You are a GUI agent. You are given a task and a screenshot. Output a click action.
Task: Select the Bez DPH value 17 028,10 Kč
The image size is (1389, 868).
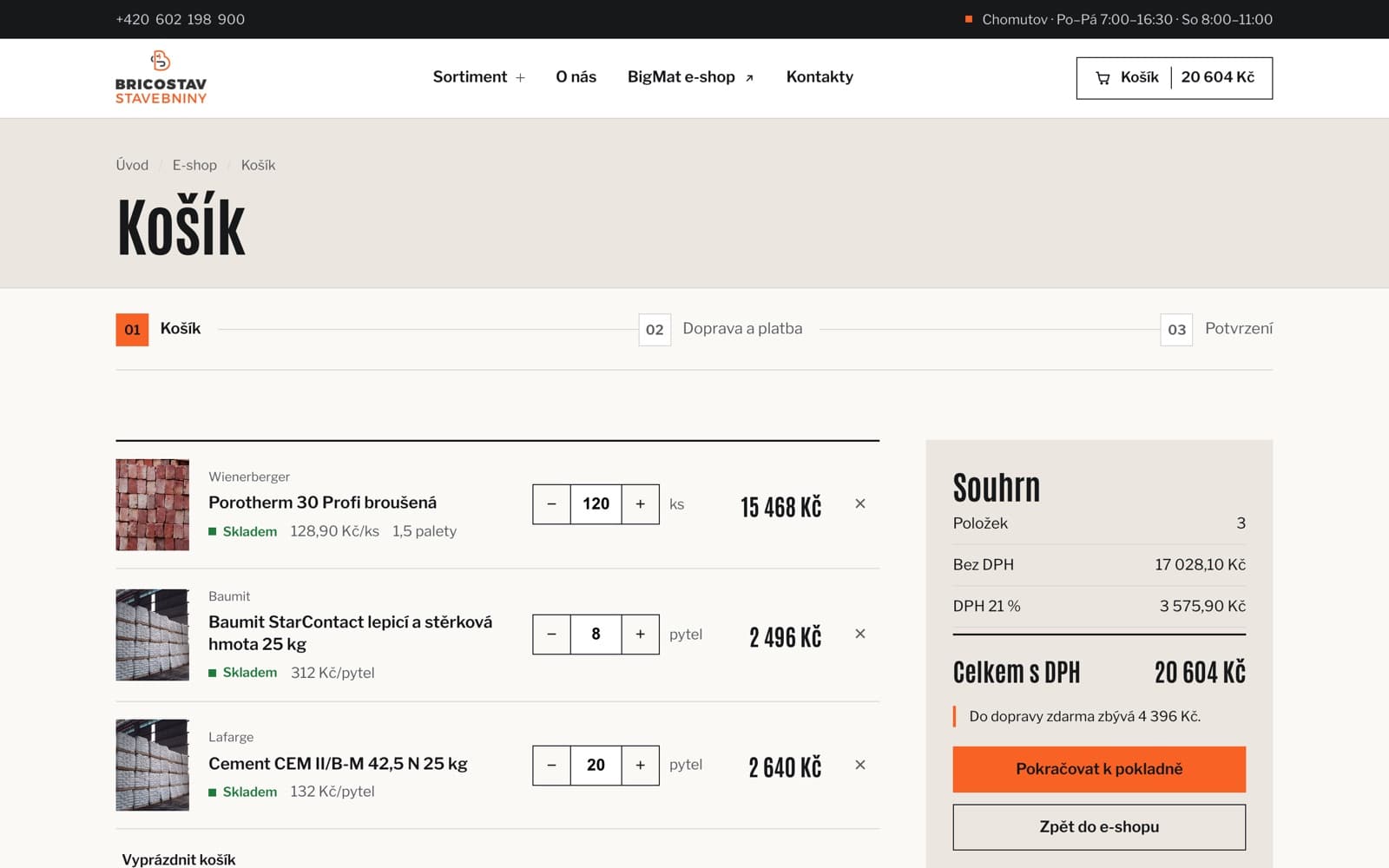[x=1200, y=565]
